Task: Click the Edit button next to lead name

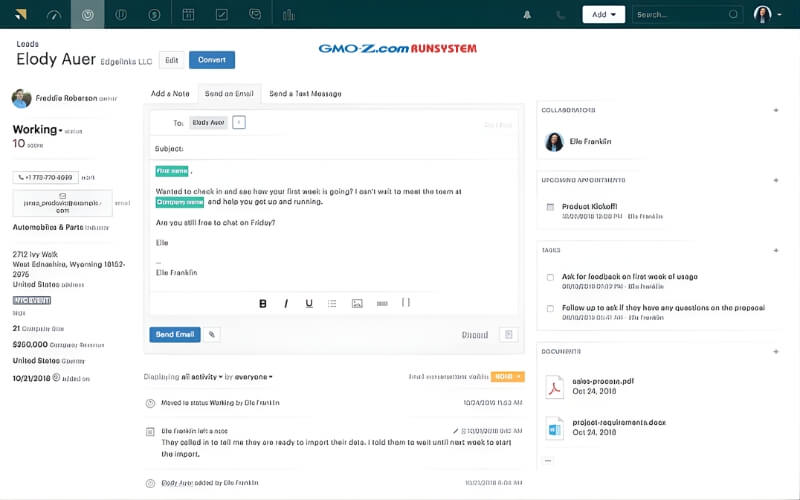Action: point(171,60)
